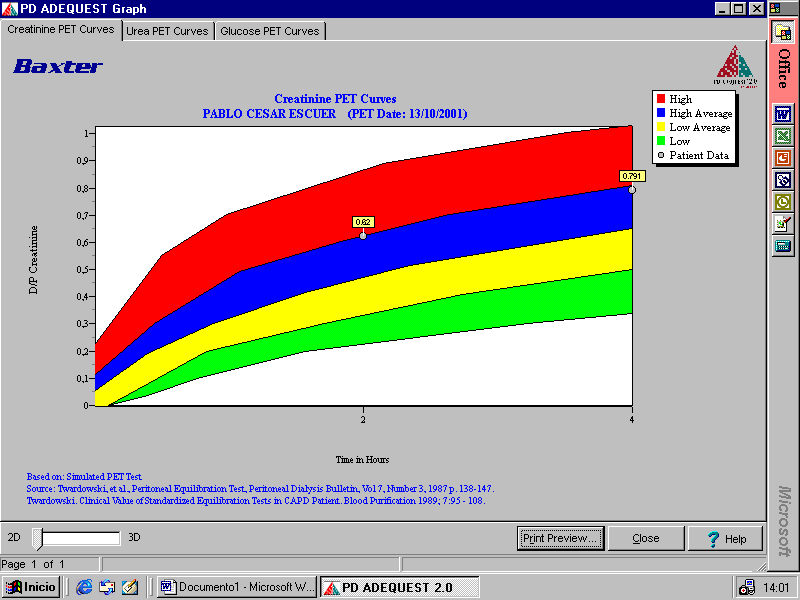Click the Show Desktop quick launch icon
800x600 pixels.
click(x=129, y=587)
